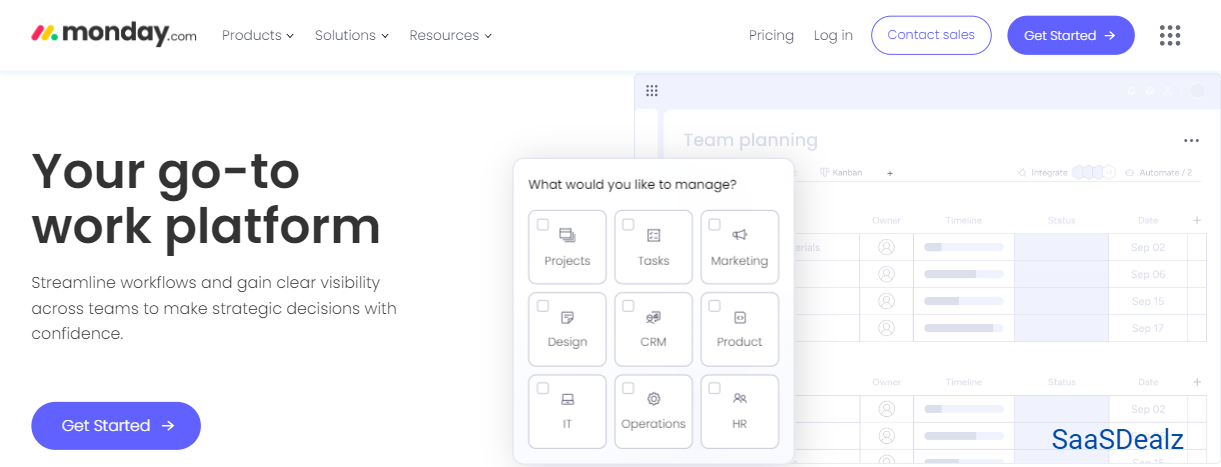Viewport: 1221px width, 467px height.
Task: Click the 'Your go-to work platform' headline
Action: 206,199
